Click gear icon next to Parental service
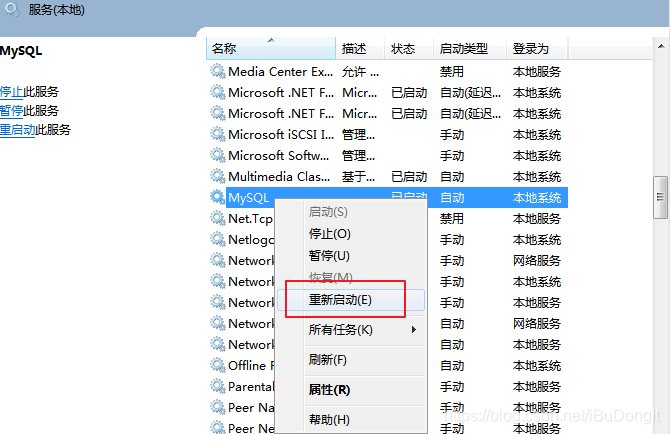Viewport: 670px width, 434px height. pyautogui.click(x=217, y=386)
